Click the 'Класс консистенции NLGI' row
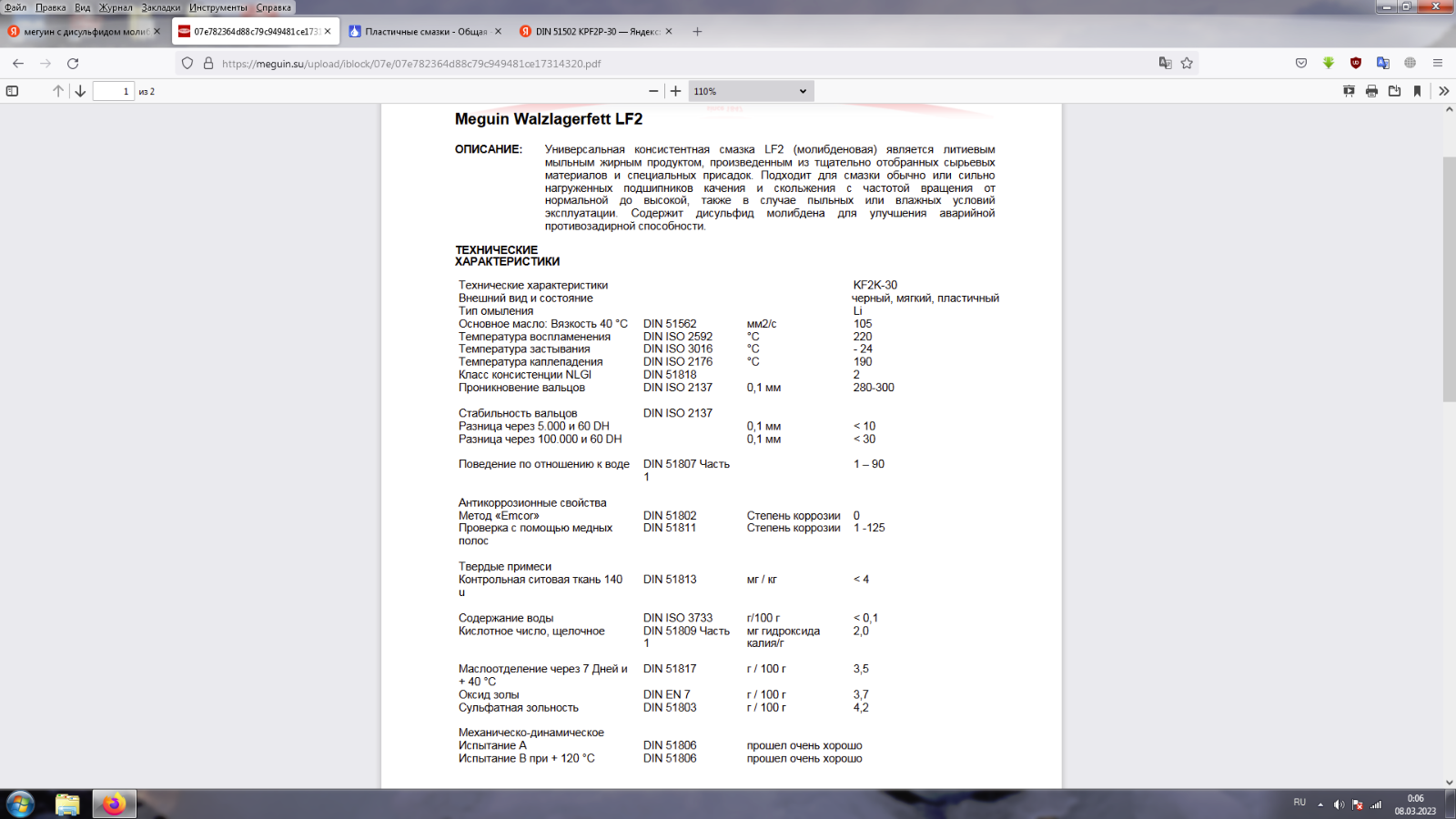The width and height of the screenshot is (1456, 819). 525,375
